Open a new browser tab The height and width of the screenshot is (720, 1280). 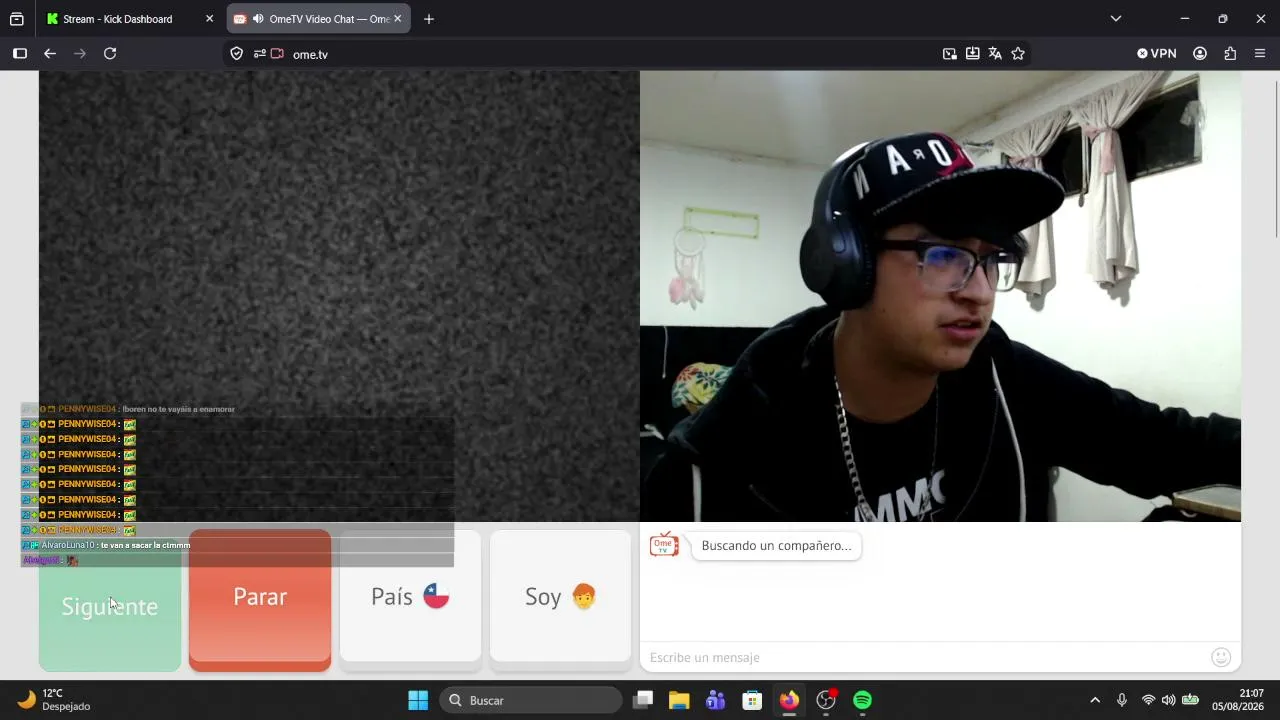tap(429, 19)
